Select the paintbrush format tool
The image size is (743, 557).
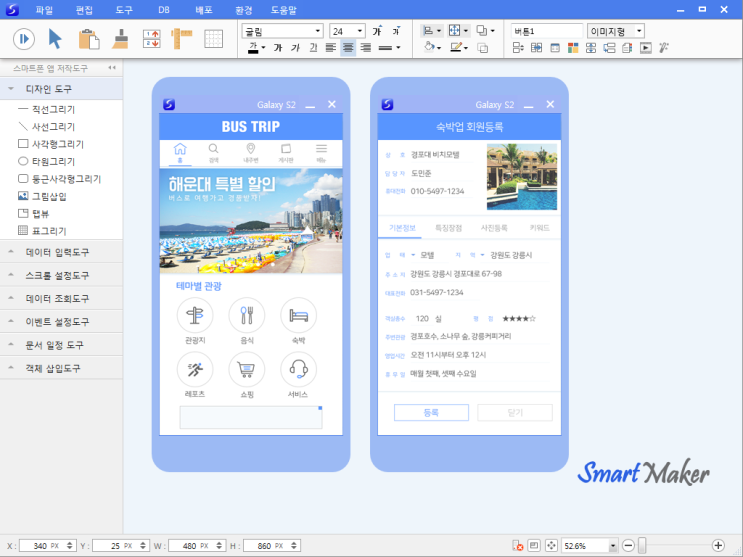[120, 39]
